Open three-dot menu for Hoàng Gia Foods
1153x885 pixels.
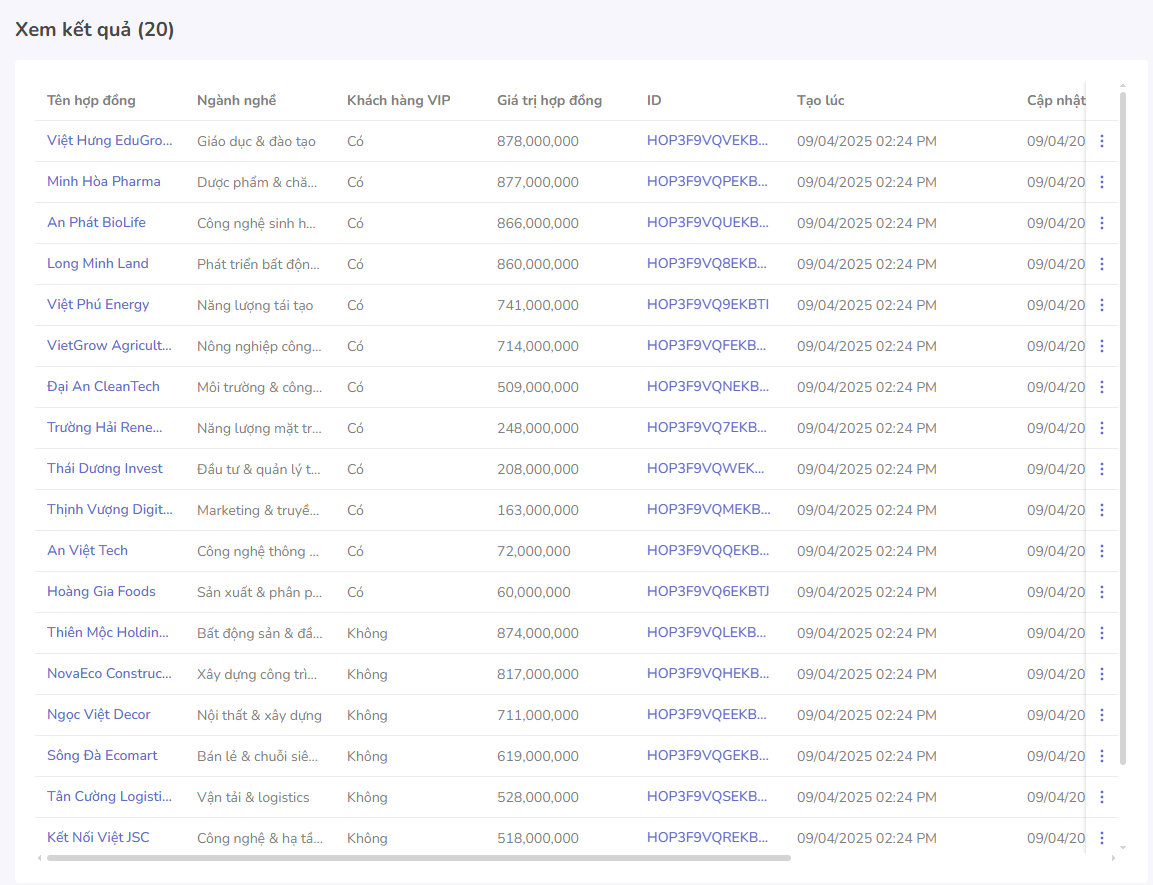tap(1102, 592)
